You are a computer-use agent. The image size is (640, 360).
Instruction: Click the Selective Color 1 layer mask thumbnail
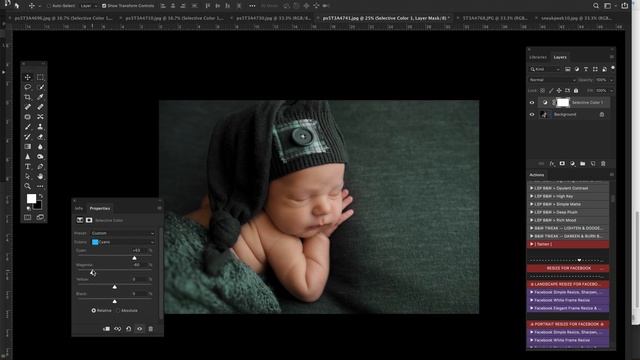563,103
